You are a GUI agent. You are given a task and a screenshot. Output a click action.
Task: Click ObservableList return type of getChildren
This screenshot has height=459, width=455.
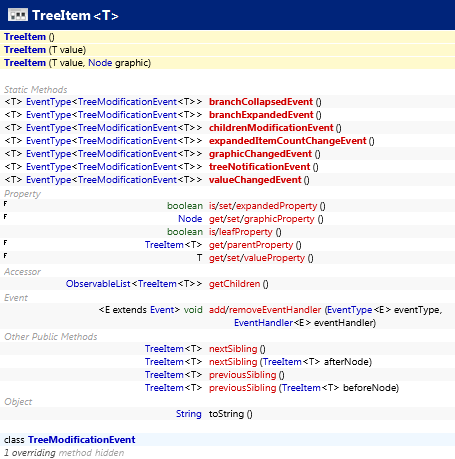[x=98, y=284]
